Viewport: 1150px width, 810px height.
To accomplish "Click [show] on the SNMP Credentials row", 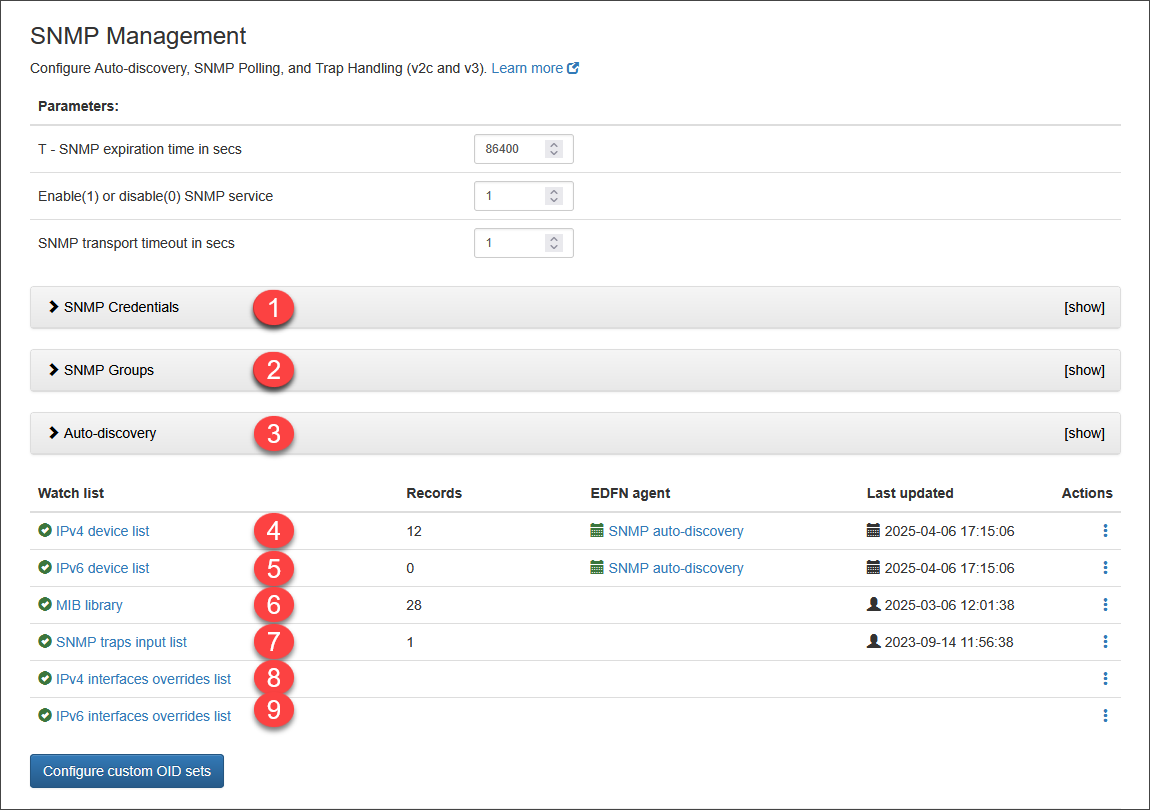I will pos(1084,307).
